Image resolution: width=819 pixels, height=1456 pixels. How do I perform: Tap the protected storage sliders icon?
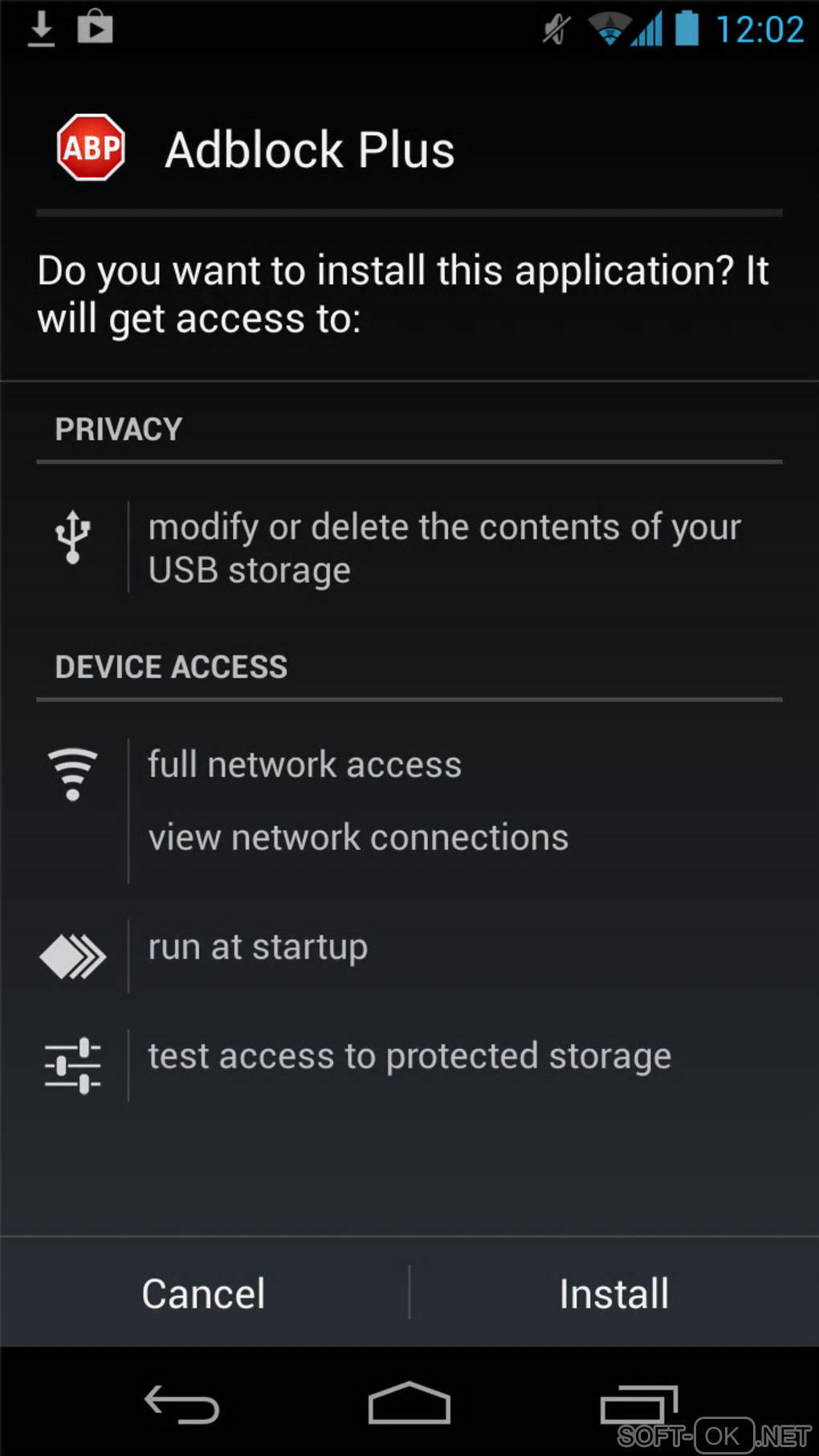(73, 1066)
